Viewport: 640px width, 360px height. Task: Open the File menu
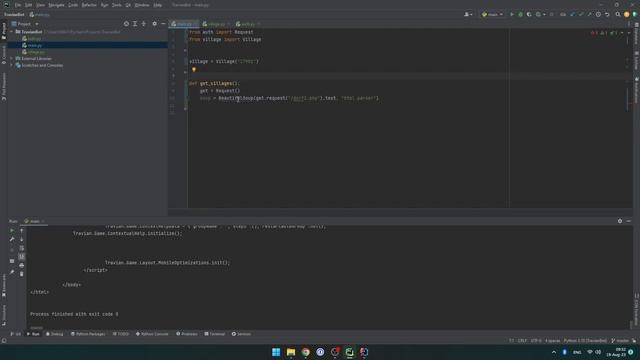click(x=18, y=5)
